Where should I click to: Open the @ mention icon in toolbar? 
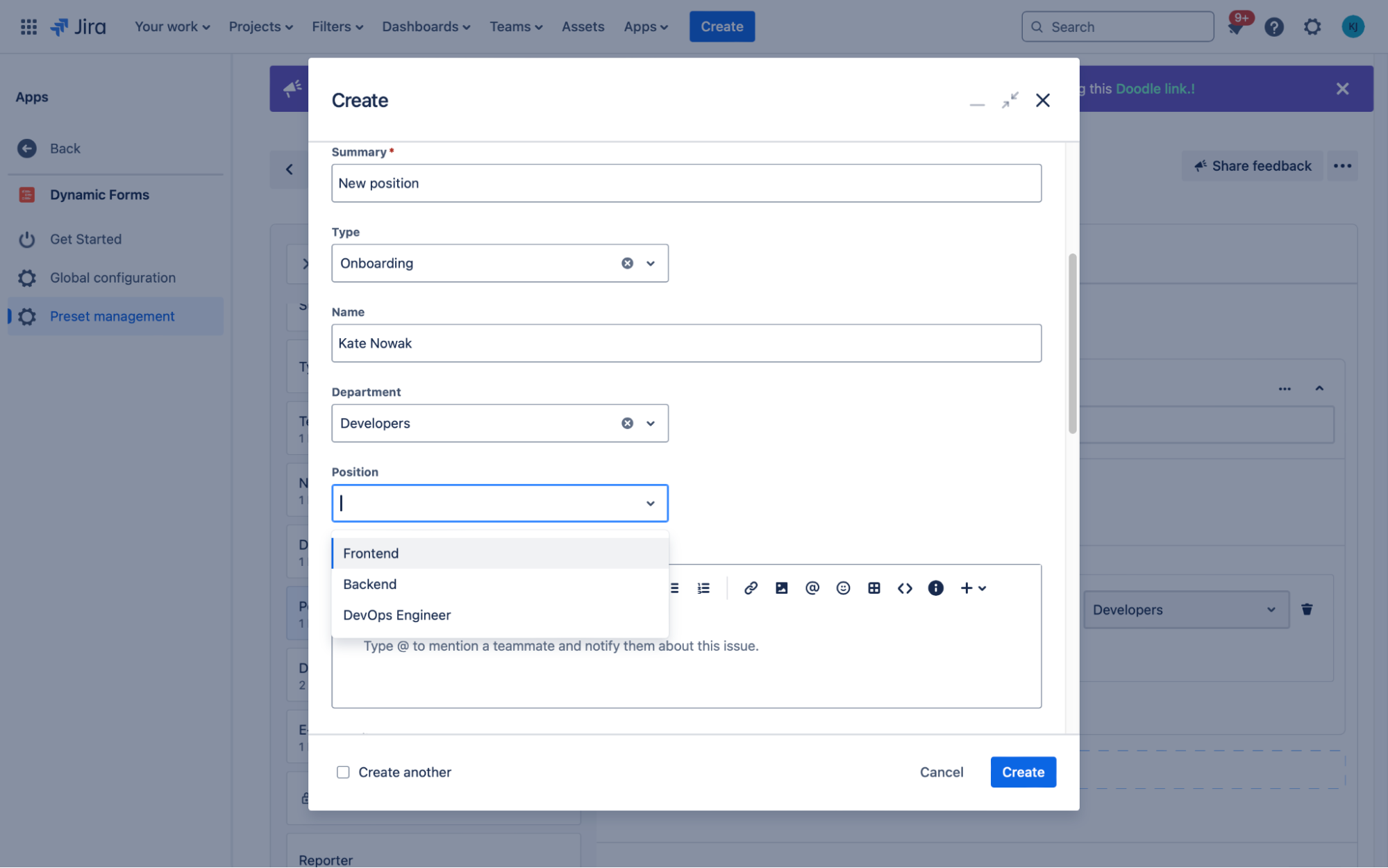812,587
